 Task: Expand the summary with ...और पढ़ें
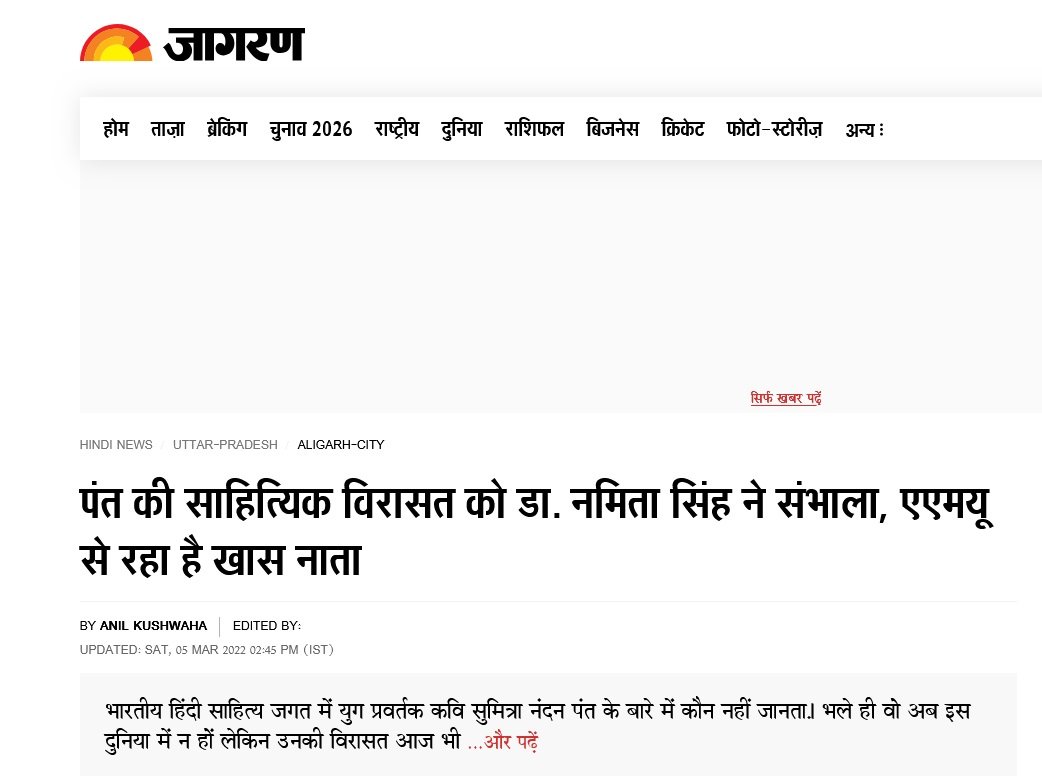[x=502, y=741]
